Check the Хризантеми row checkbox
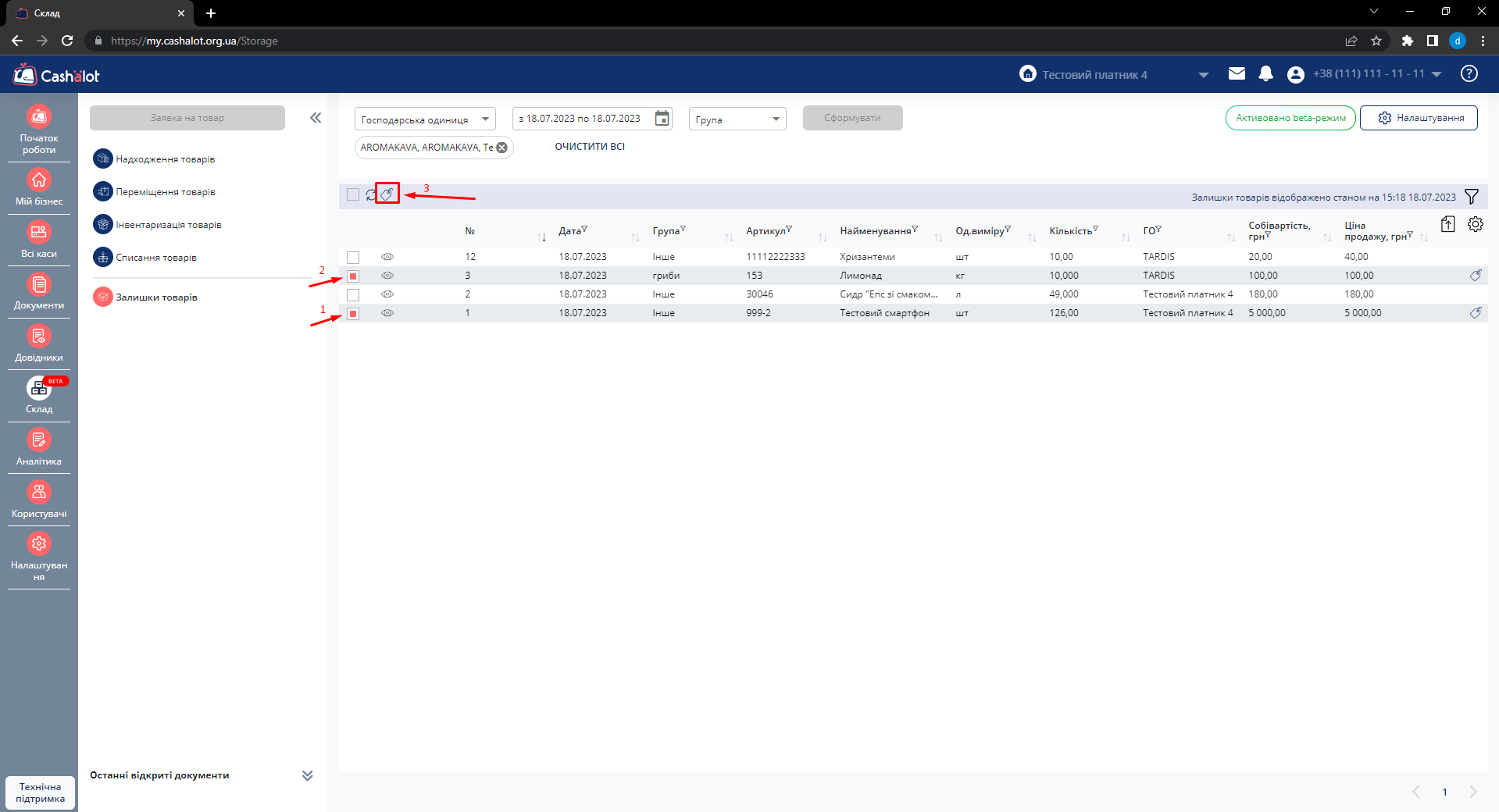 click(x=353, y=257)
